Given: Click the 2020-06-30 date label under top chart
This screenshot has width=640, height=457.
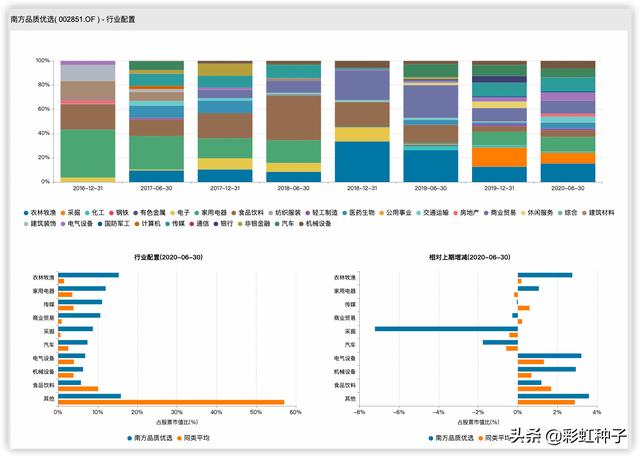Looking at the screenshot, I should [568, 189].
